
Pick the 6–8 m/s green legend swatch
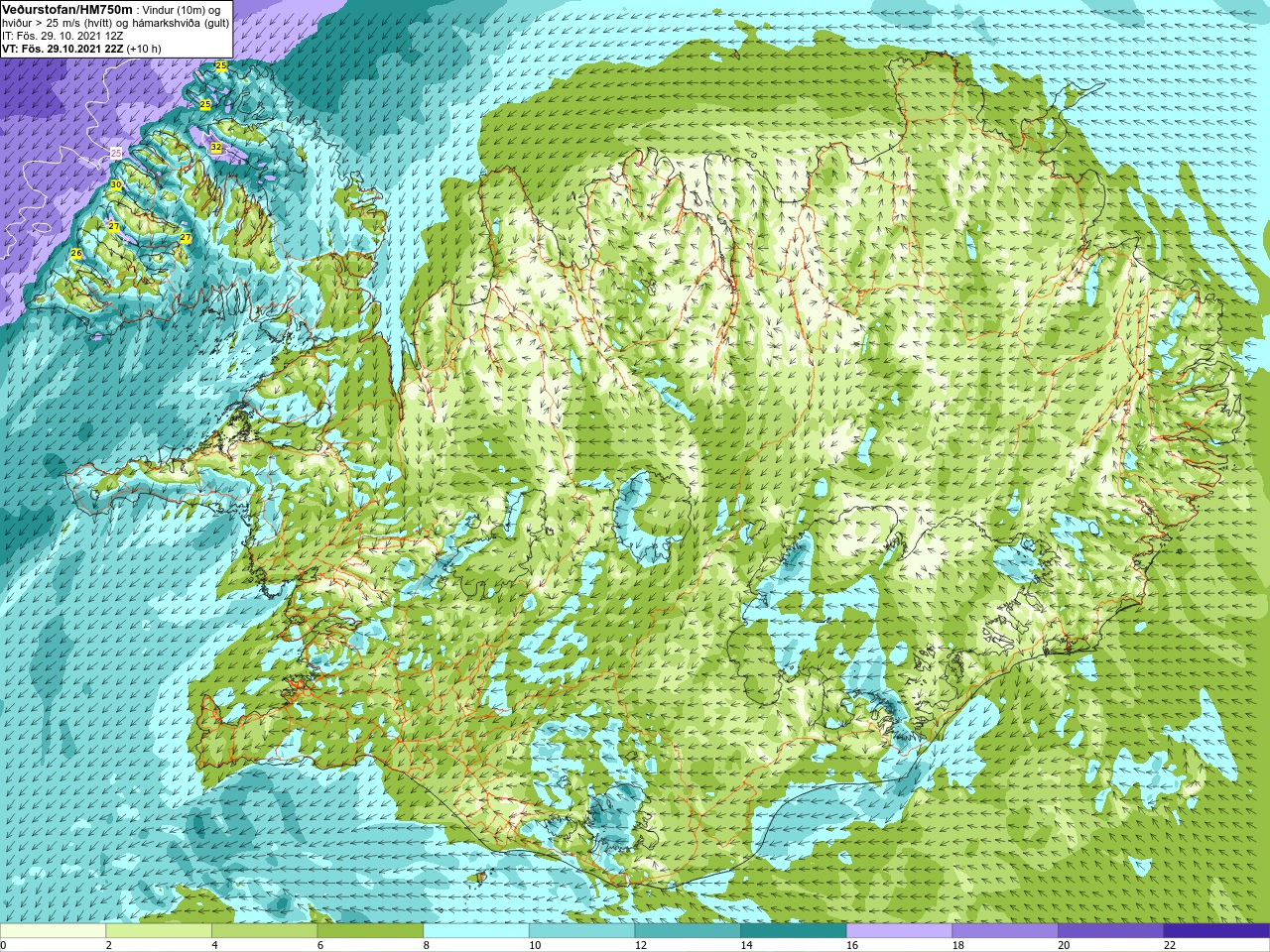370,931
